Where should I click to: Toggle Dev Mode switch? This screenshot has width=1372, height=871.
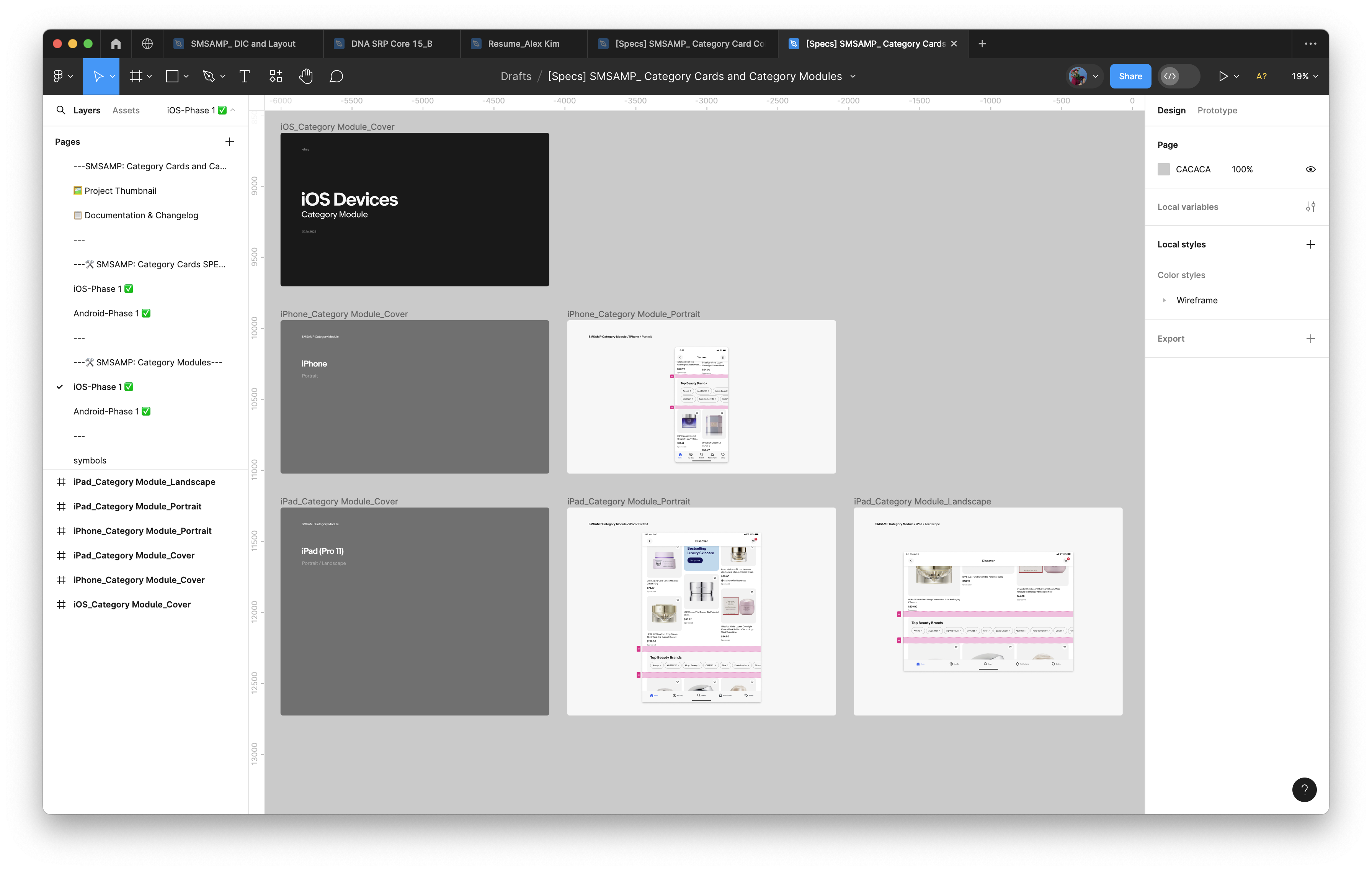tap(1179, 76)
